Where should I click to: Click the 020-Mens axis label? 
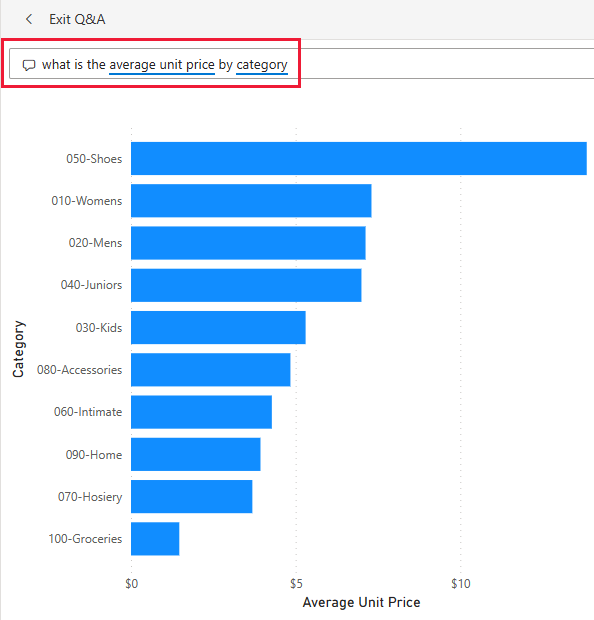(x=95, y=243)
